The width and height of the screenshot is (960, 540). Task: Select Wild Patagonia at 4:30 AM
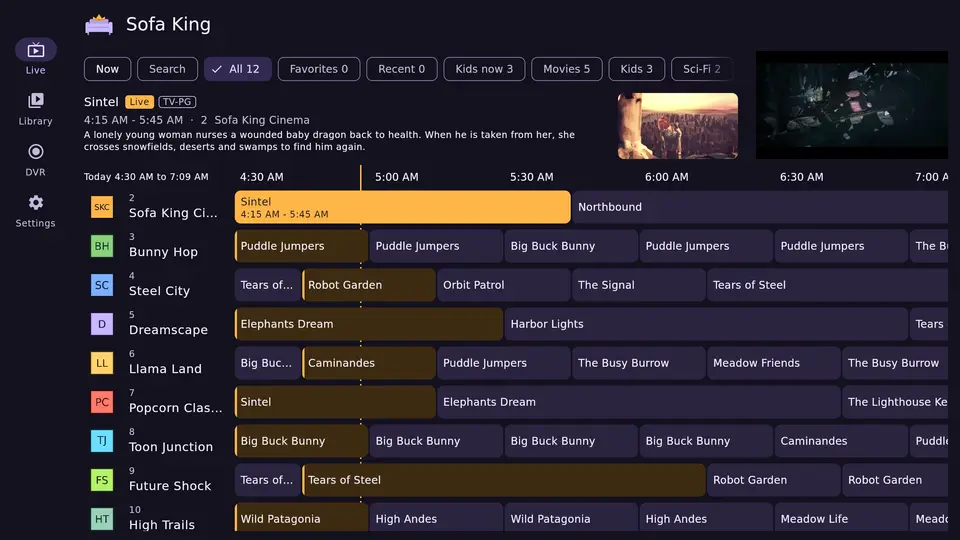tap(301, 517)
